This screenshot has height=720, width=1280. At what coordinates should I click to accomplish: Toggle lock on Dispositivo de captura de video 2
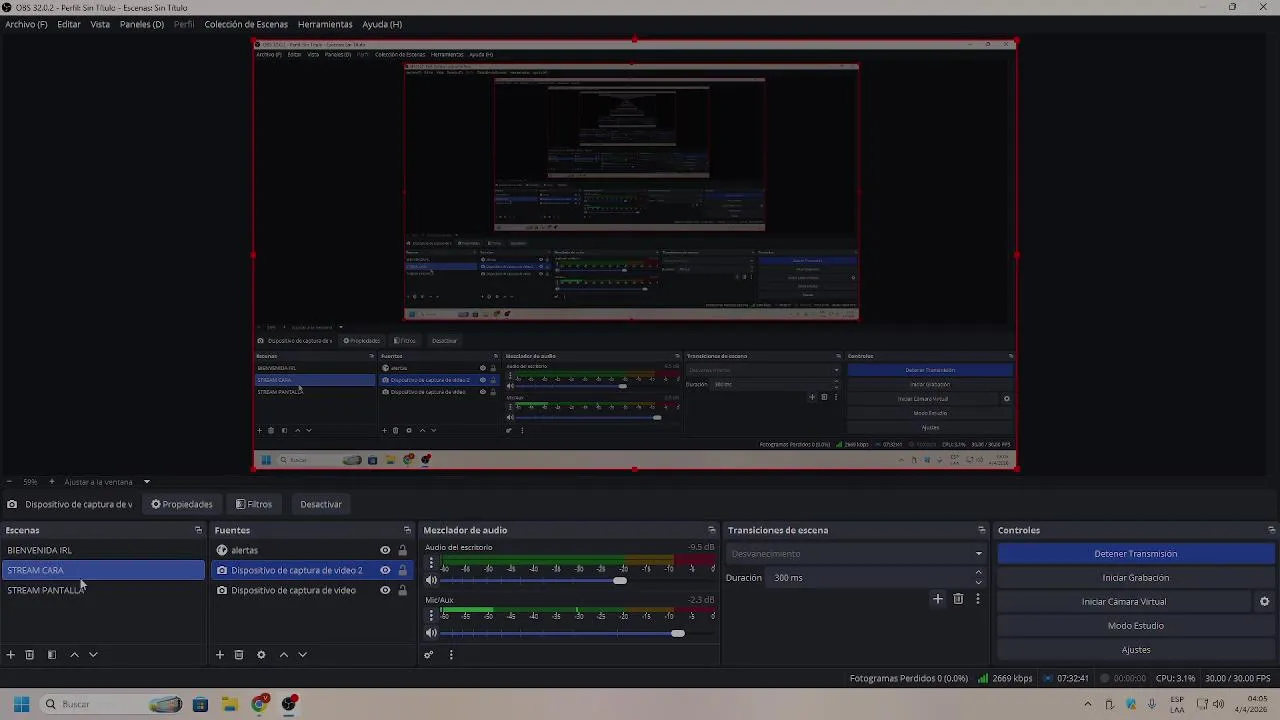(402, 570)
